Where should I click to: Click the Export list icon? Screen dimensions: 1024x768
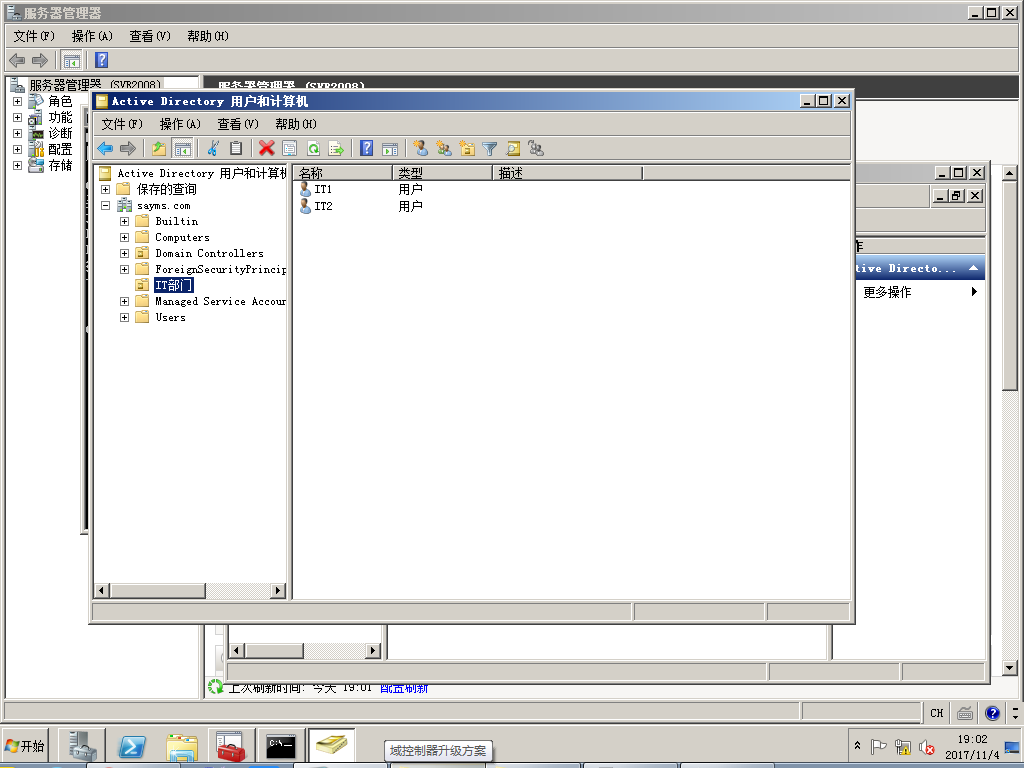(336, 148)
